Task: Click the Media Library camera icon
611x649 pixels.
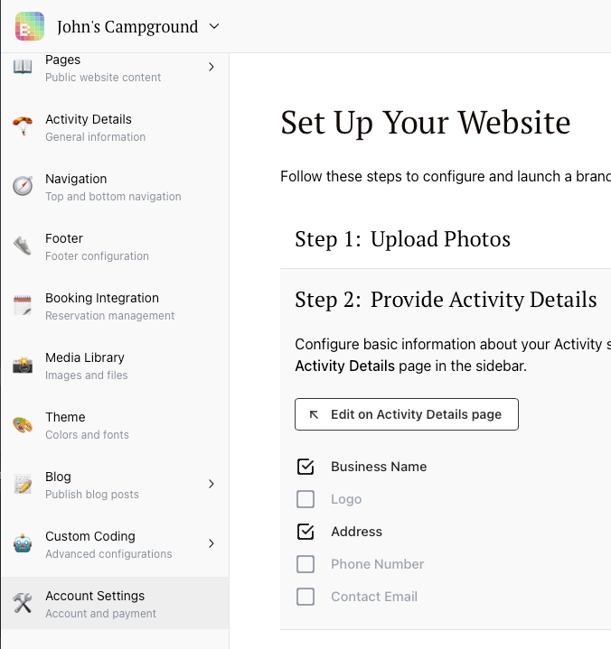Action: [22, 366]
